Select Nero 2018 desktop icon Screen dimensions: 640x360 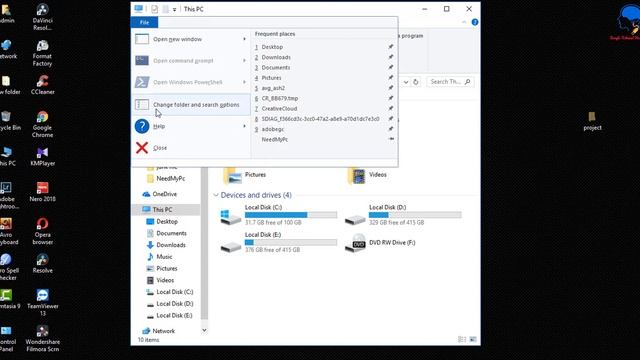point(42,192)
